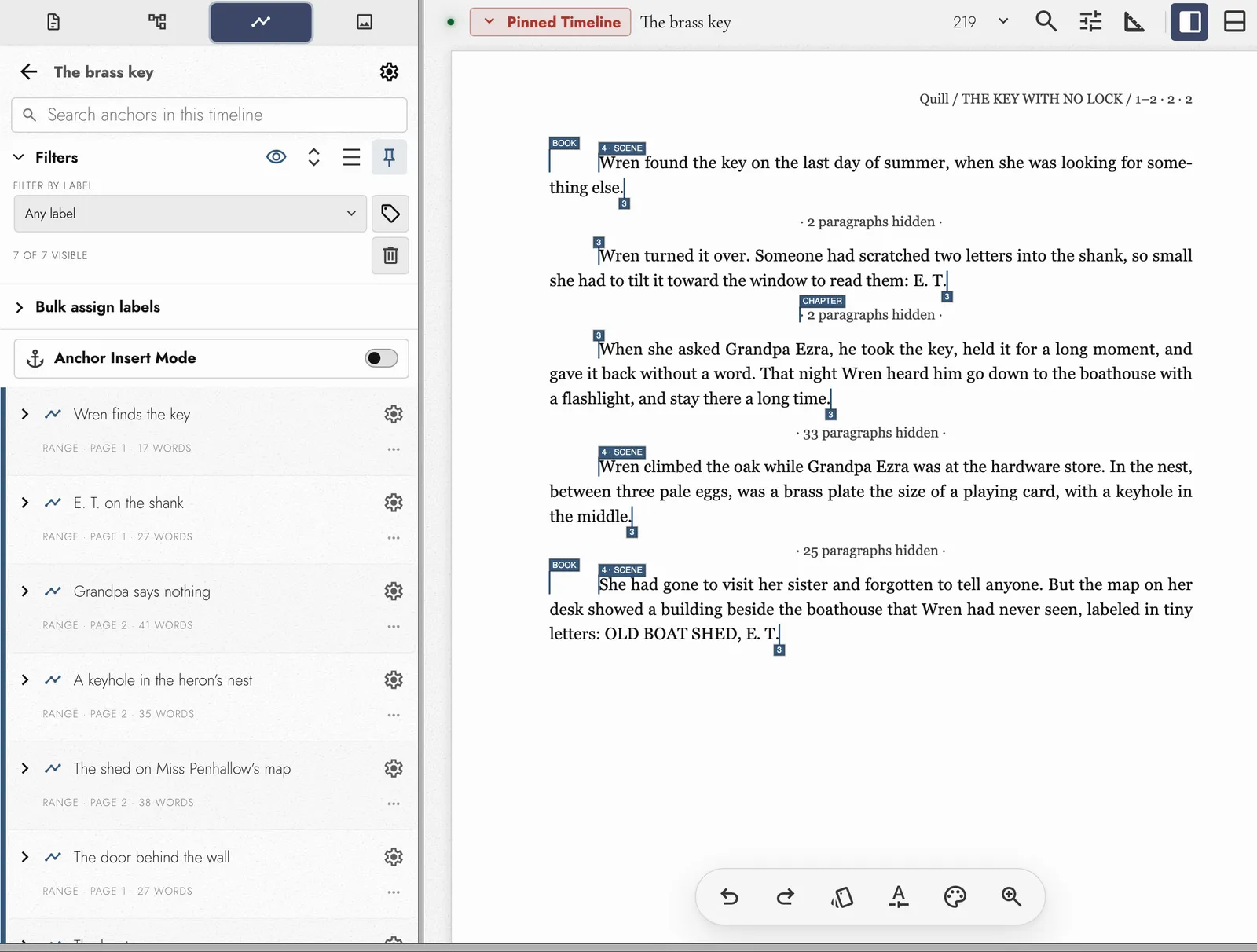Open the Pinned Timeline dropdown
Screen dimensions: 1257x952
(550, 22)
